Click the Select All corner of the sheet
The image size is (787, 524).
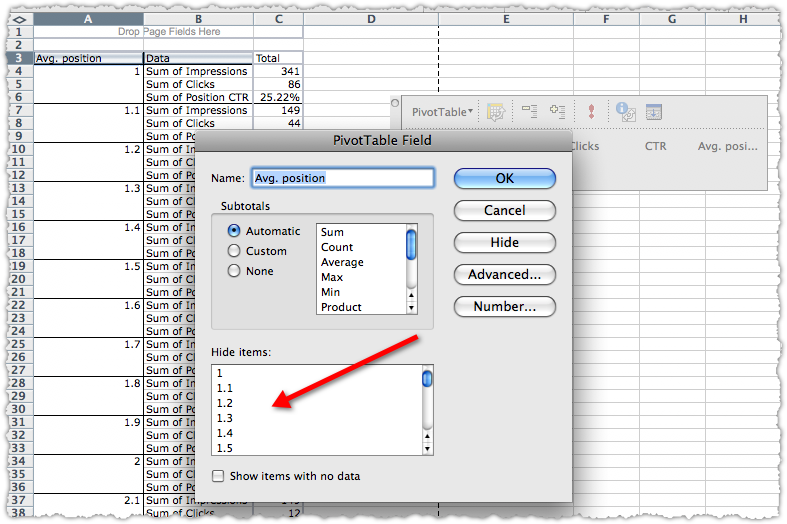click(x=20, y=20)
